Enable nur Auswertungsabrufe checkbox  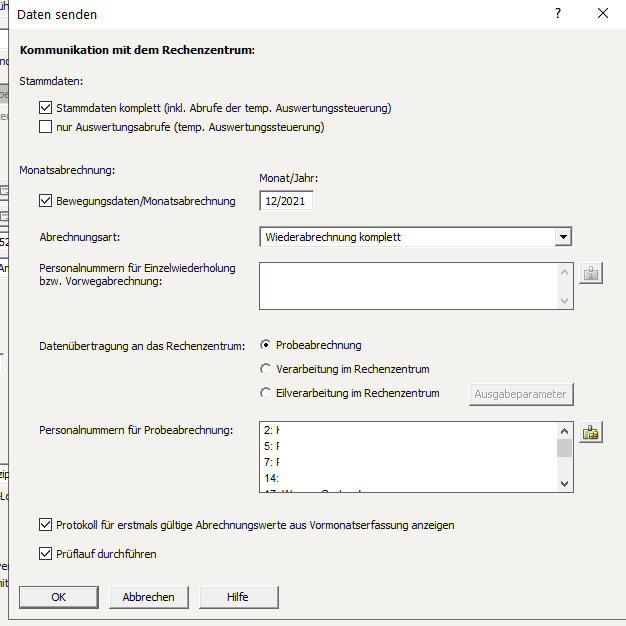[45, 127]
